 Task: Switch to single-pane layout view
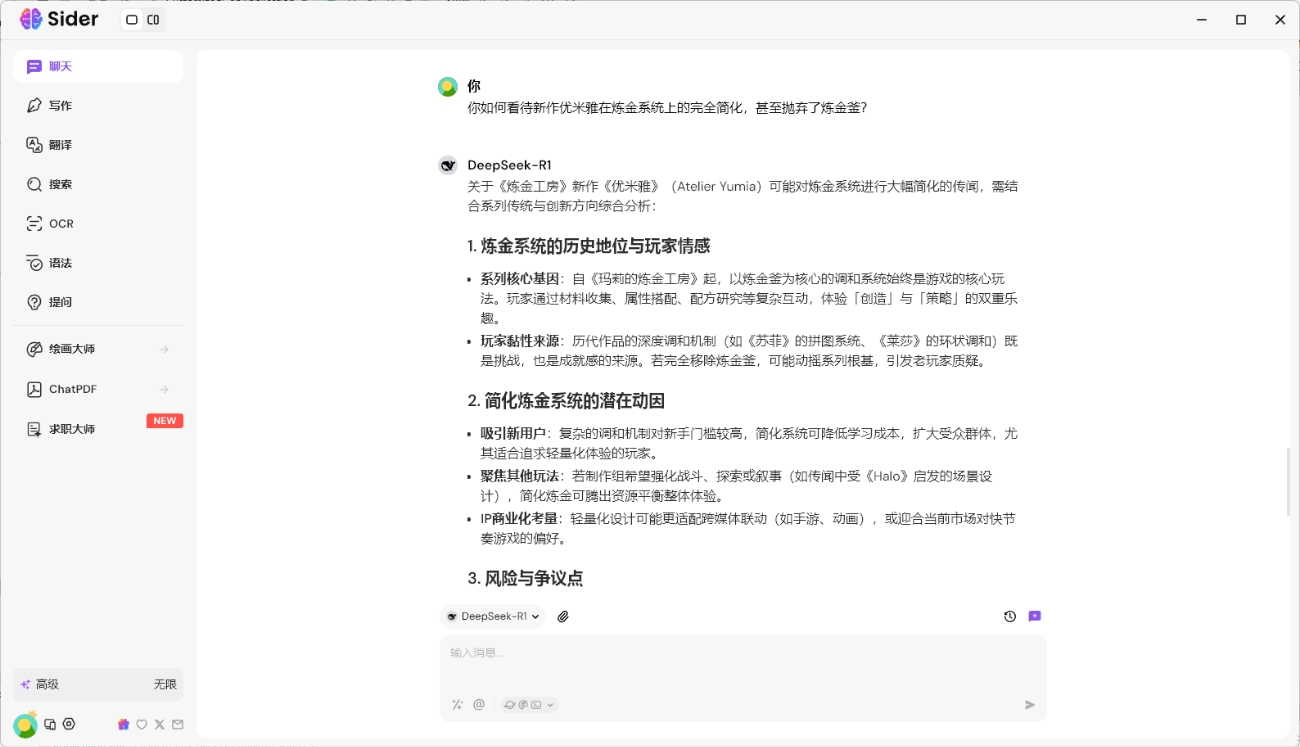pos(132,20)
